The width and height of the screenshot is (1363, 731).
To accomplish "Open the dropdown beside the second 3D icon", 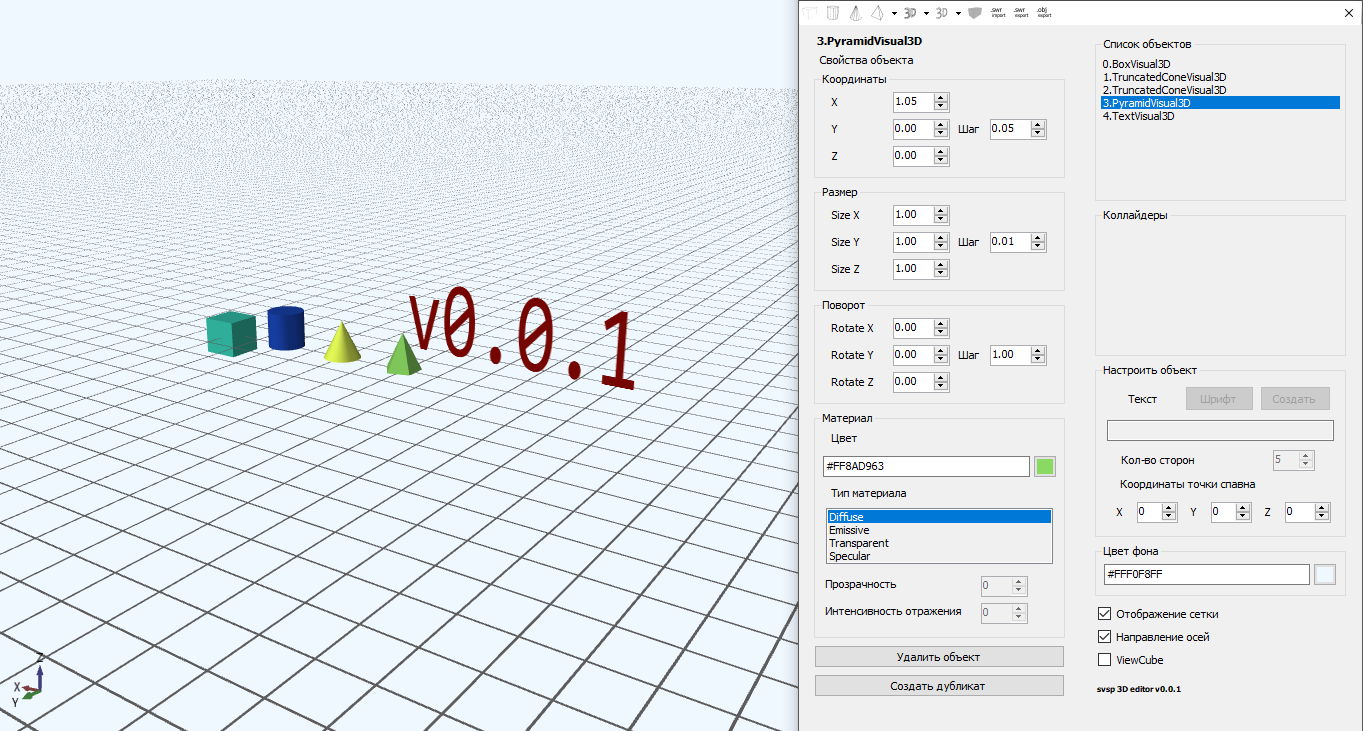I will 958,13.
